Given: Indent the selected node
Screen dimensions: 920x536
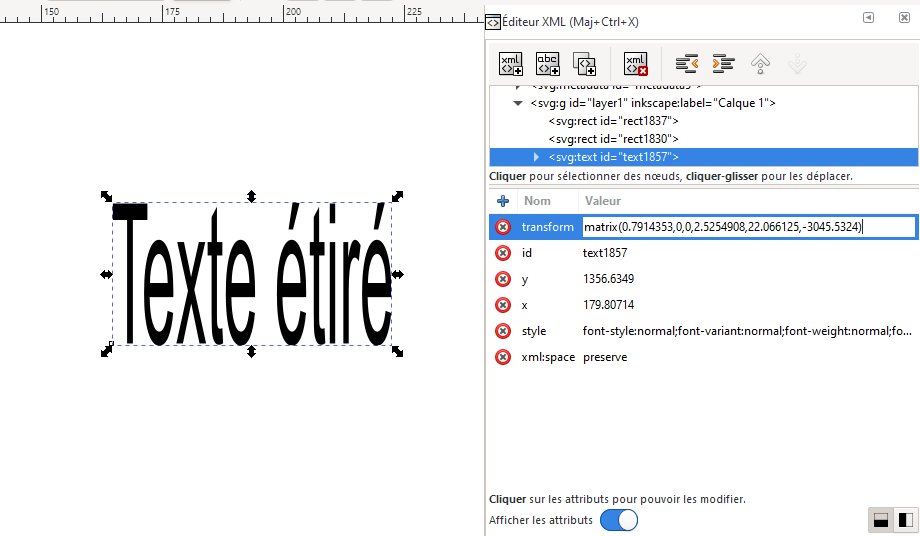Looking at the screenshot, I should pos(723,63).
